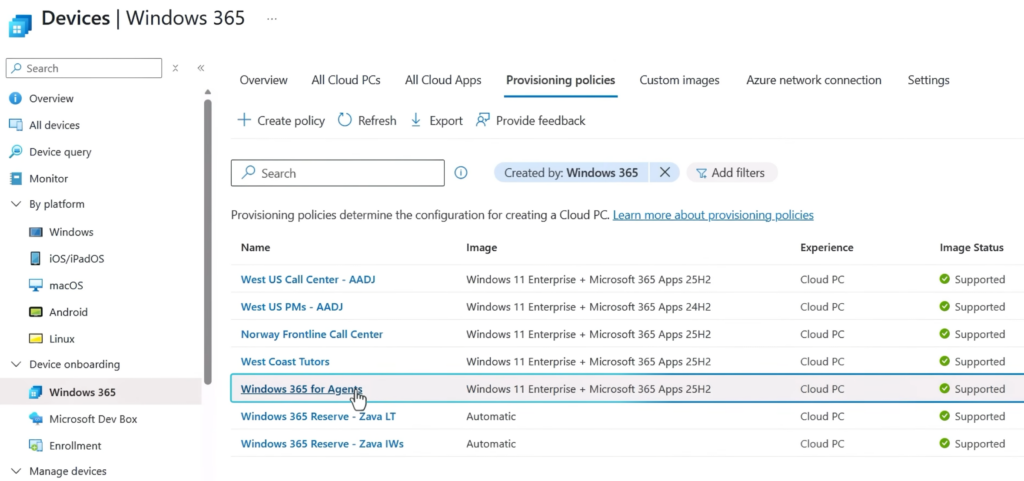Collapse the sidebar with double chevron
The width and height of the screenshot is (1024, 481).
tap(200, 68)
